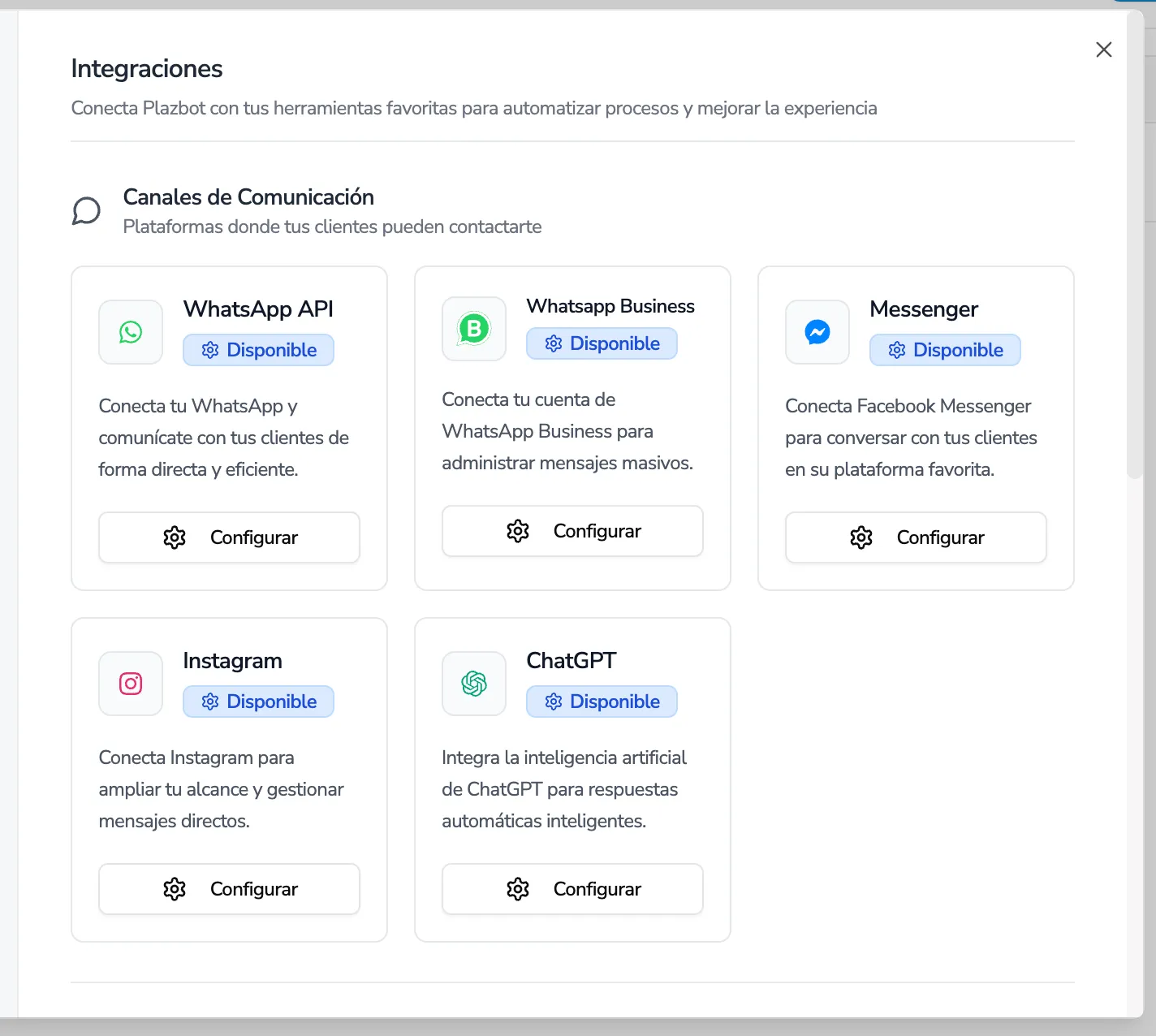Click the chat bubble icon beside Canales de Comunicación
Screen dimensions: 1156x1036
tap(86, 211)
